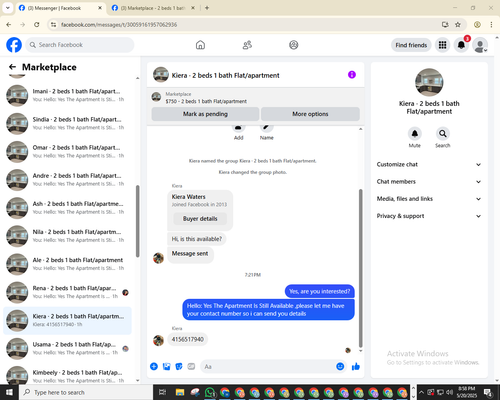
Task: Choose a sticker using the sticker icon
Action: (x=179, y=367)
